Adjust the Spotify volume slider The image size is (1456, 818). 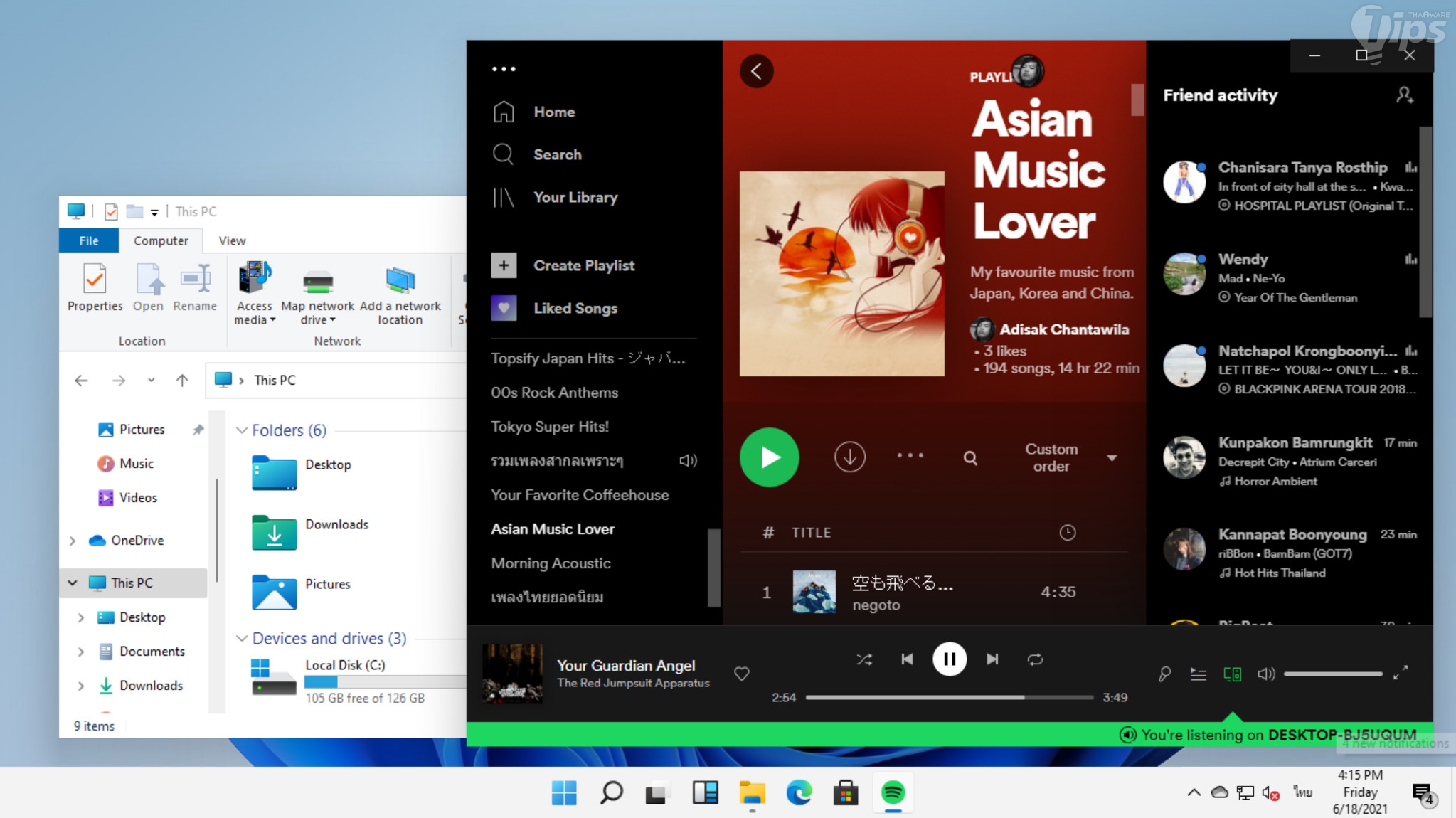point(1332,674)
